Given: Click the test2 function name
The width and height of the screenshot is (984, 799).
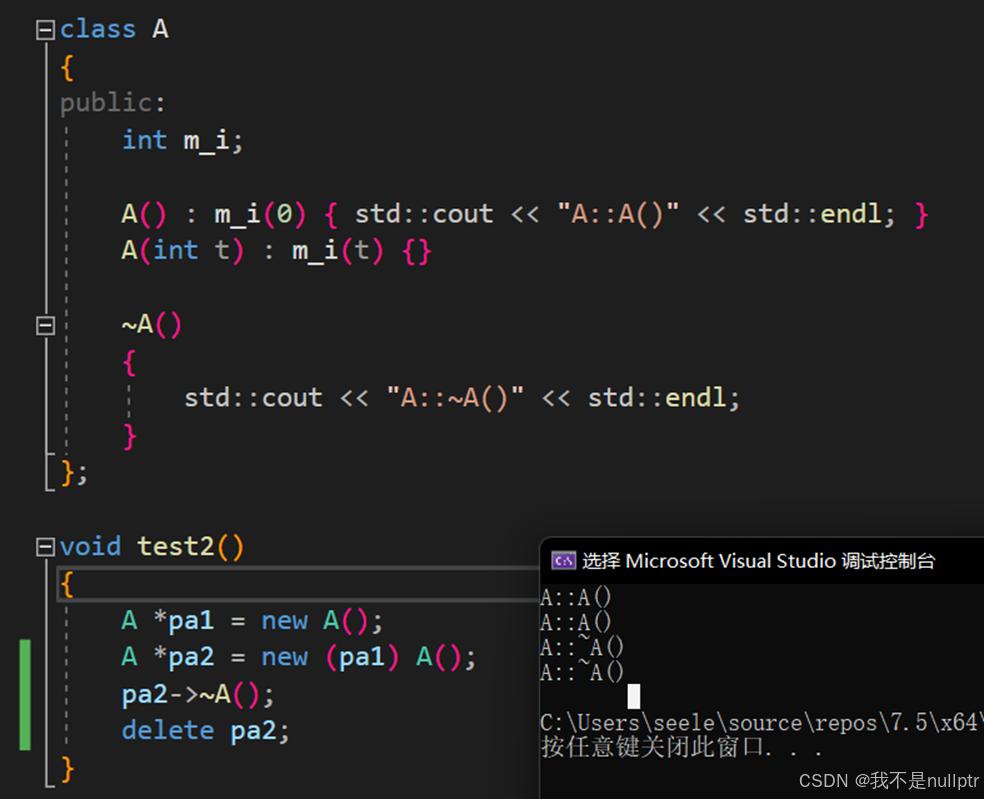Looking at the screenshot, I should [176, 547].
